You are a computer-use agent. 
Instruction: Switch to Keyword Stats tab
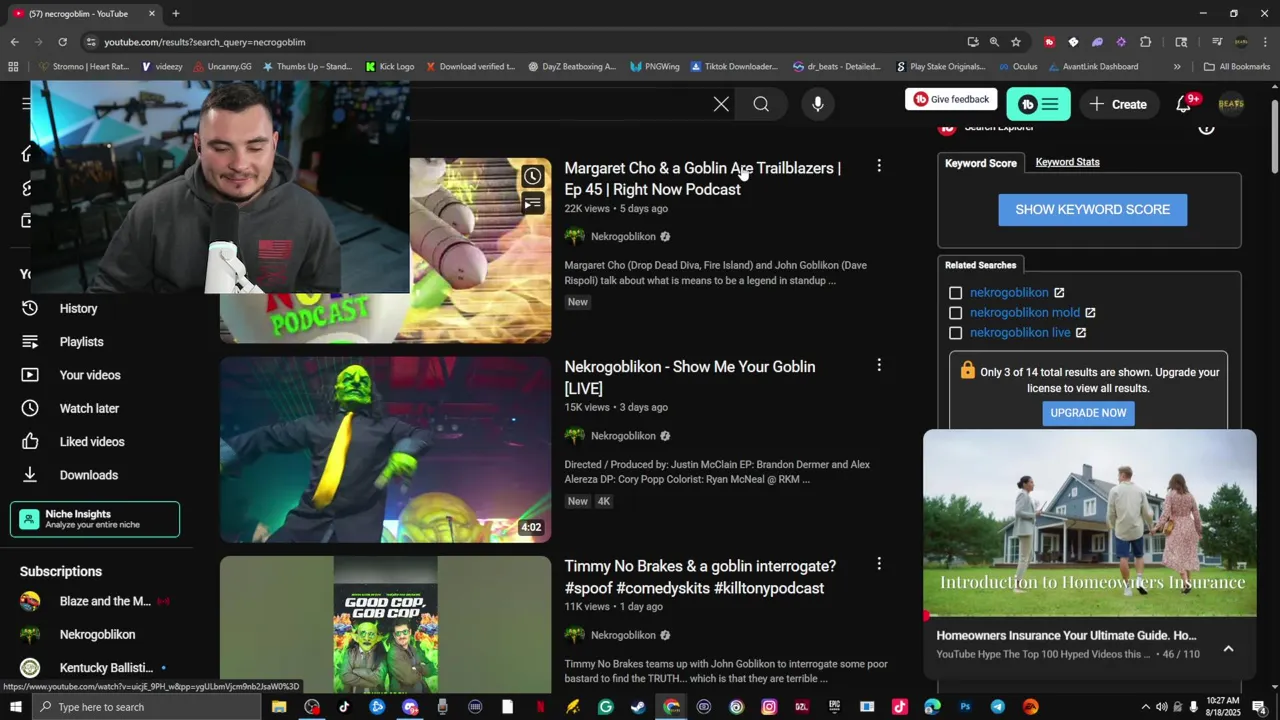[1067, 162]
